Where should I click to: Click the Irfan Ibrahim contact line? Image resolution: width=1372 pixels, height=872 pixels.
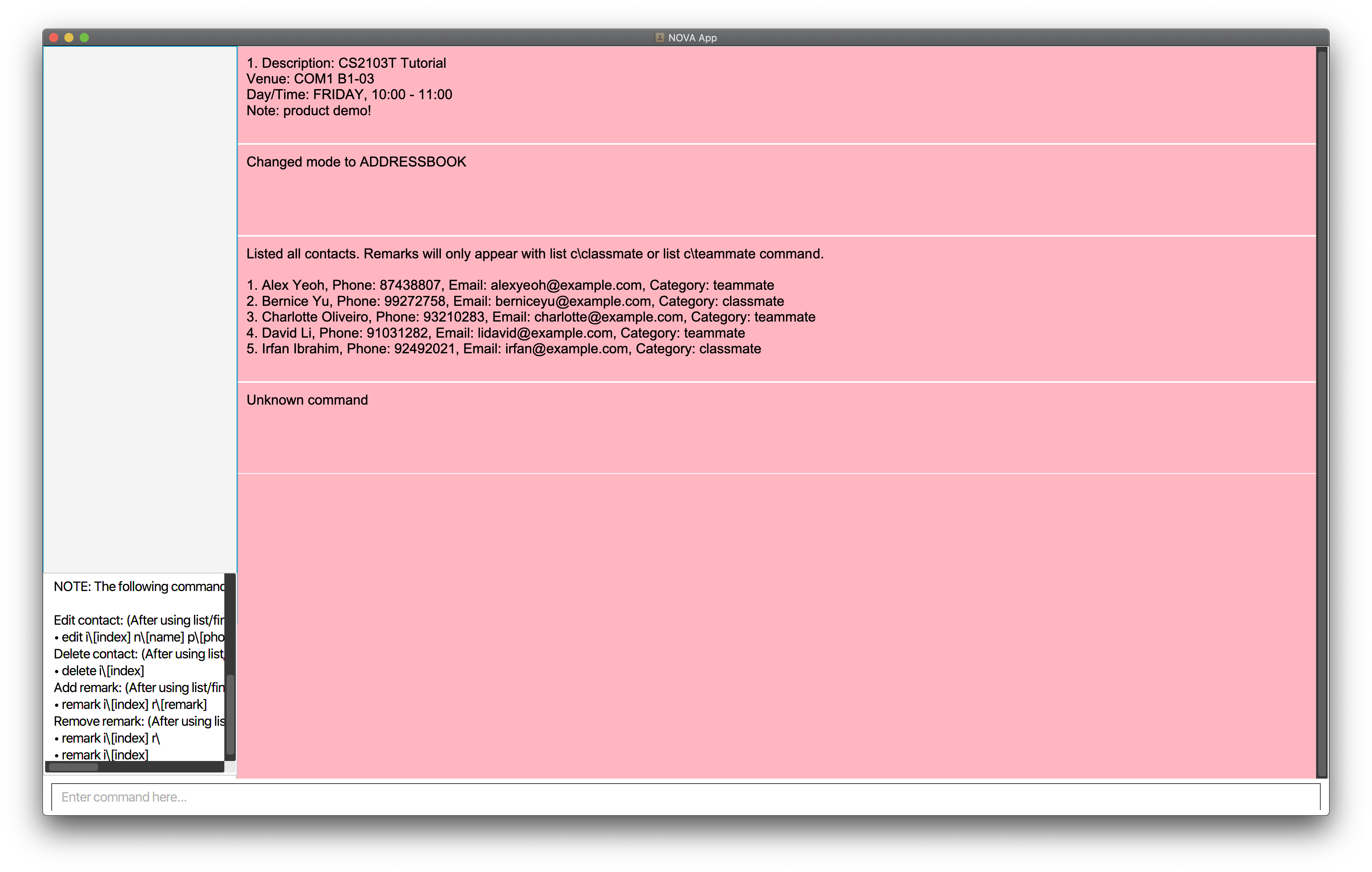pos(503,349)
